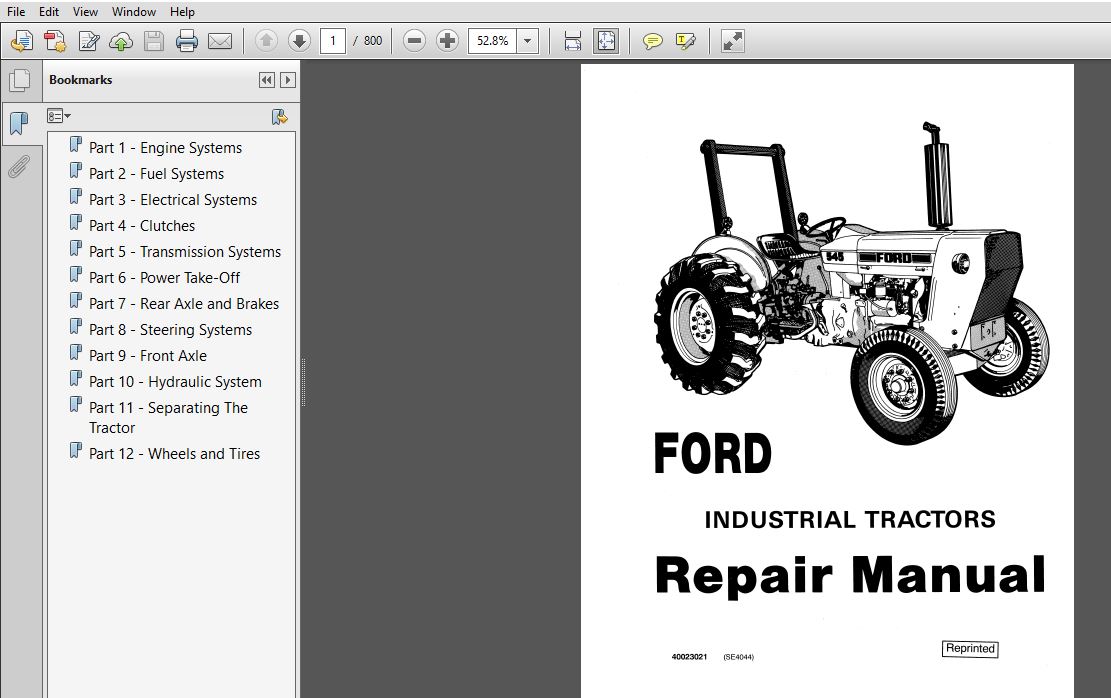Click the Print icon

coord(187,41)
